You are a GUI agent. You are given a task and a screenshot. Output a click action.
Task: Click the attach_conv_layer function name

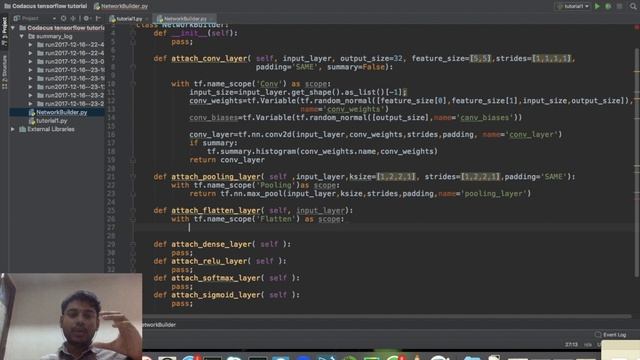pyautogui.click(x=209, y=58)
